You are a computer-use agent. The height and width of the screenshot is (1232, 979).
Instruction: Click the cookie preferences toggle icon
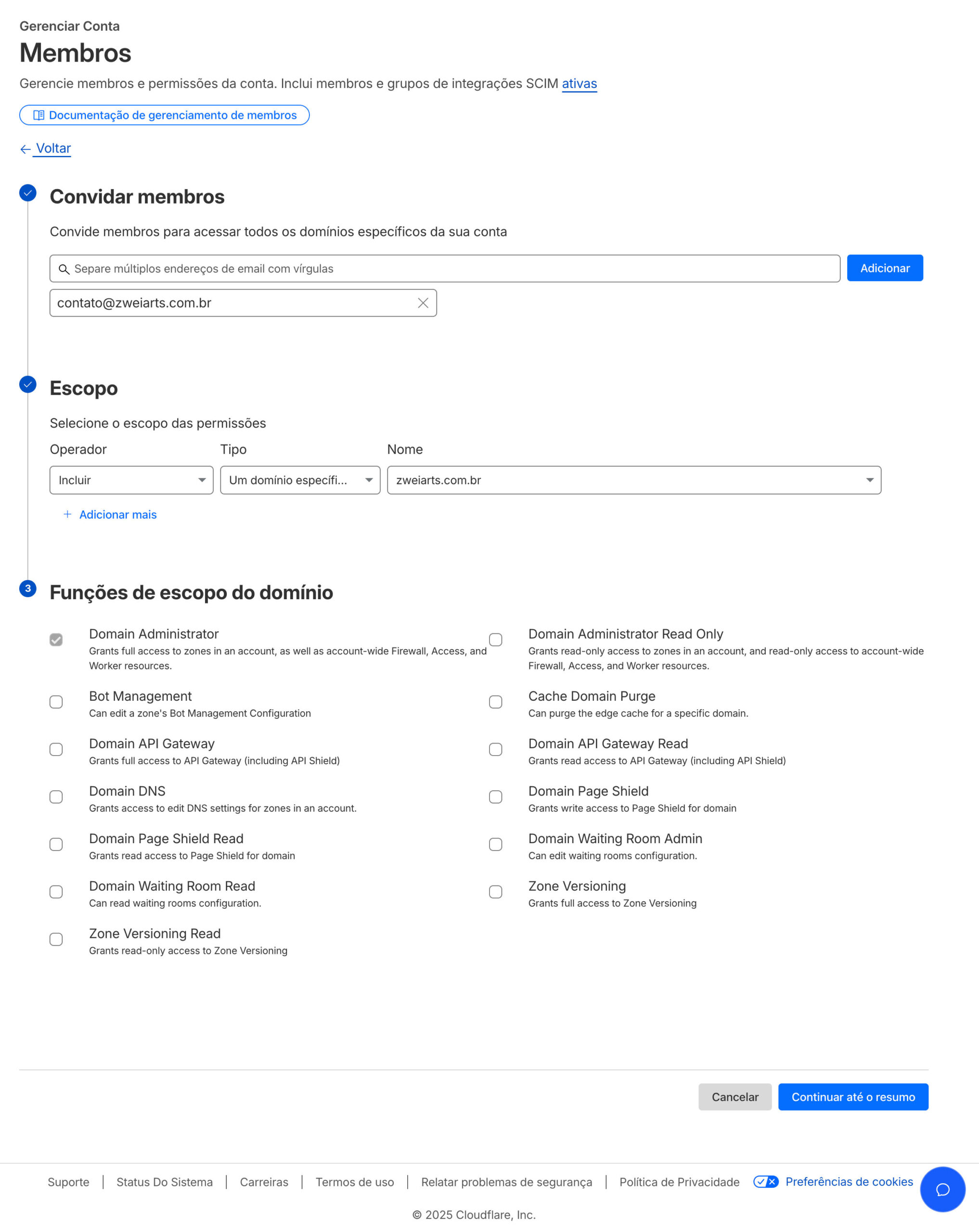pyautogui.click(x=765, y=1182)
